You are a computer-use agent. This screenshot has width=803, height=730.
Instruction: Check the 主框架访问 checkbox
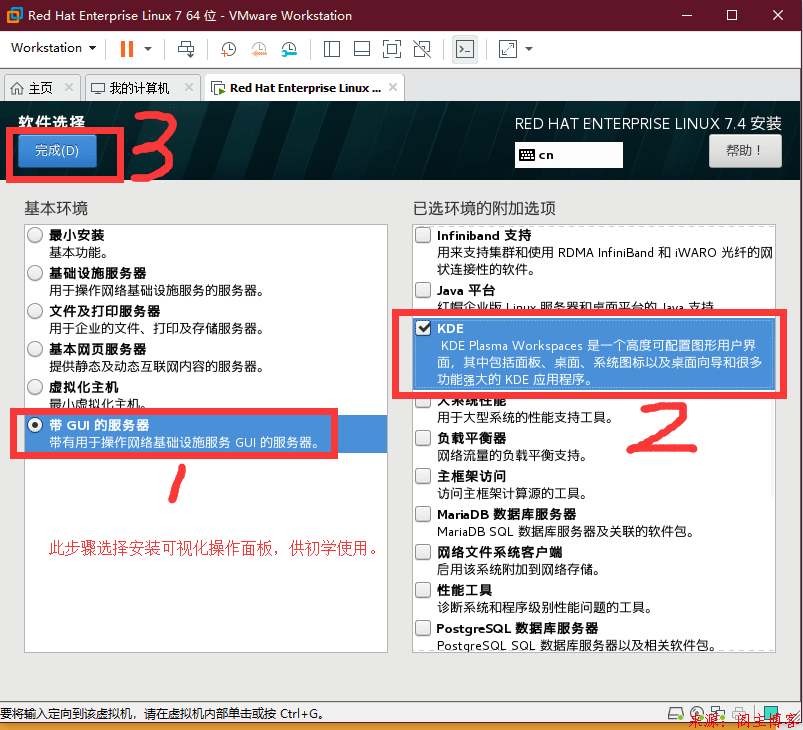423,476
